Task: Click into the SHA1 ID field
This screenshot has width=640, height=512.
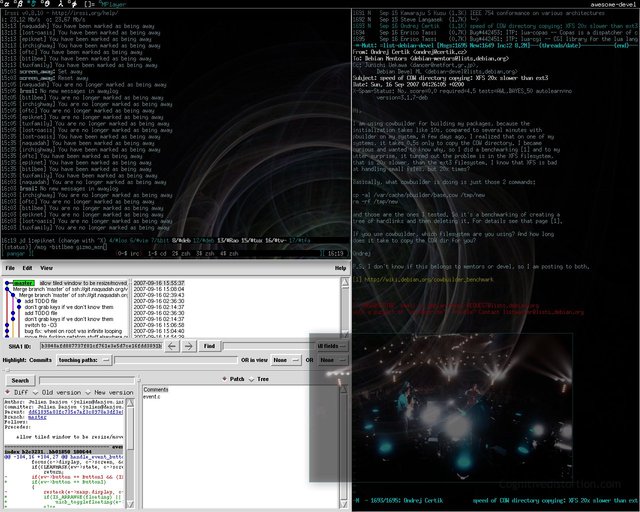Action: tap(101, 346)
